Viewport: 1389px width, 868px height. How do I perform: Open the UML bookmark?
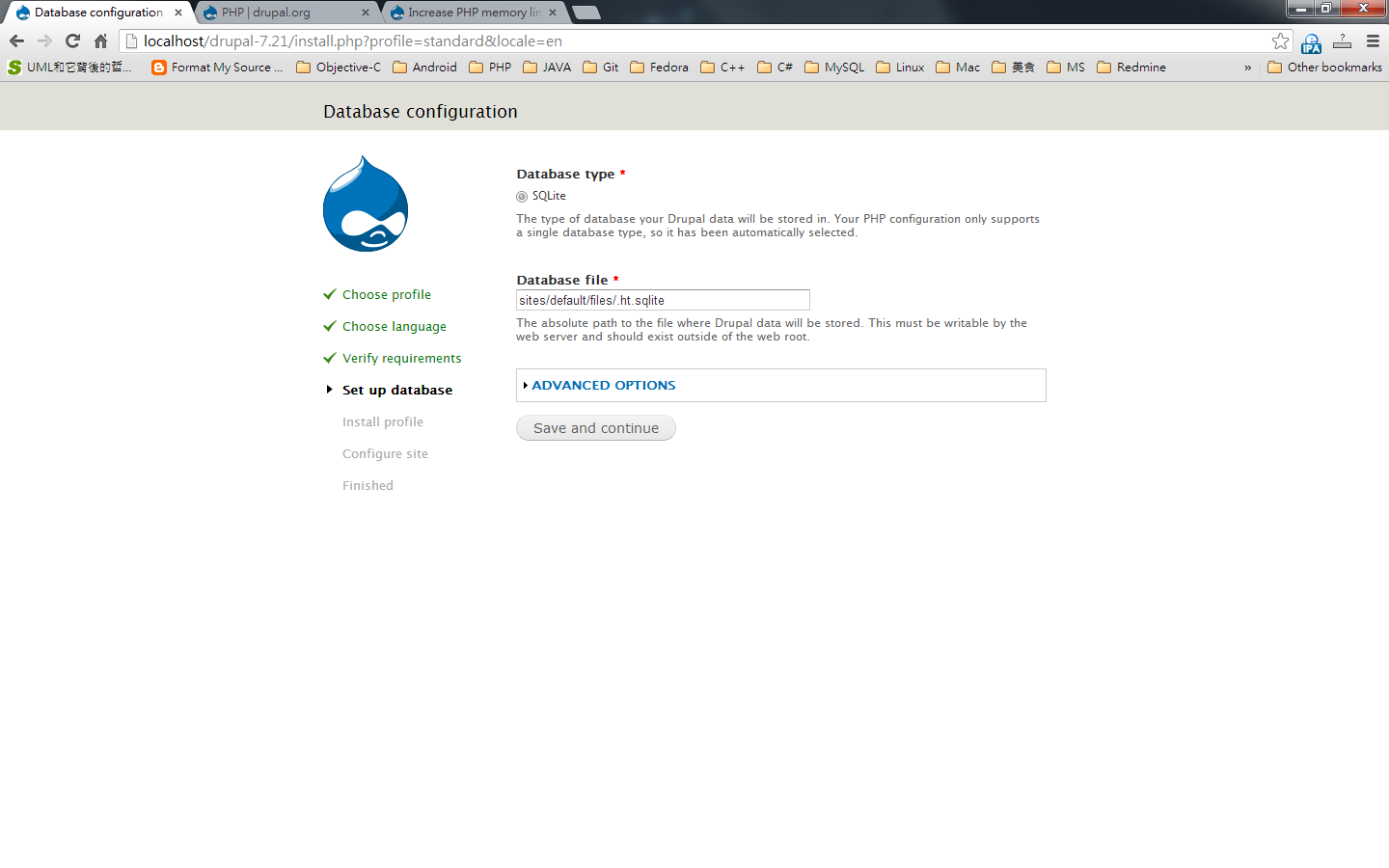click(69, 67)
